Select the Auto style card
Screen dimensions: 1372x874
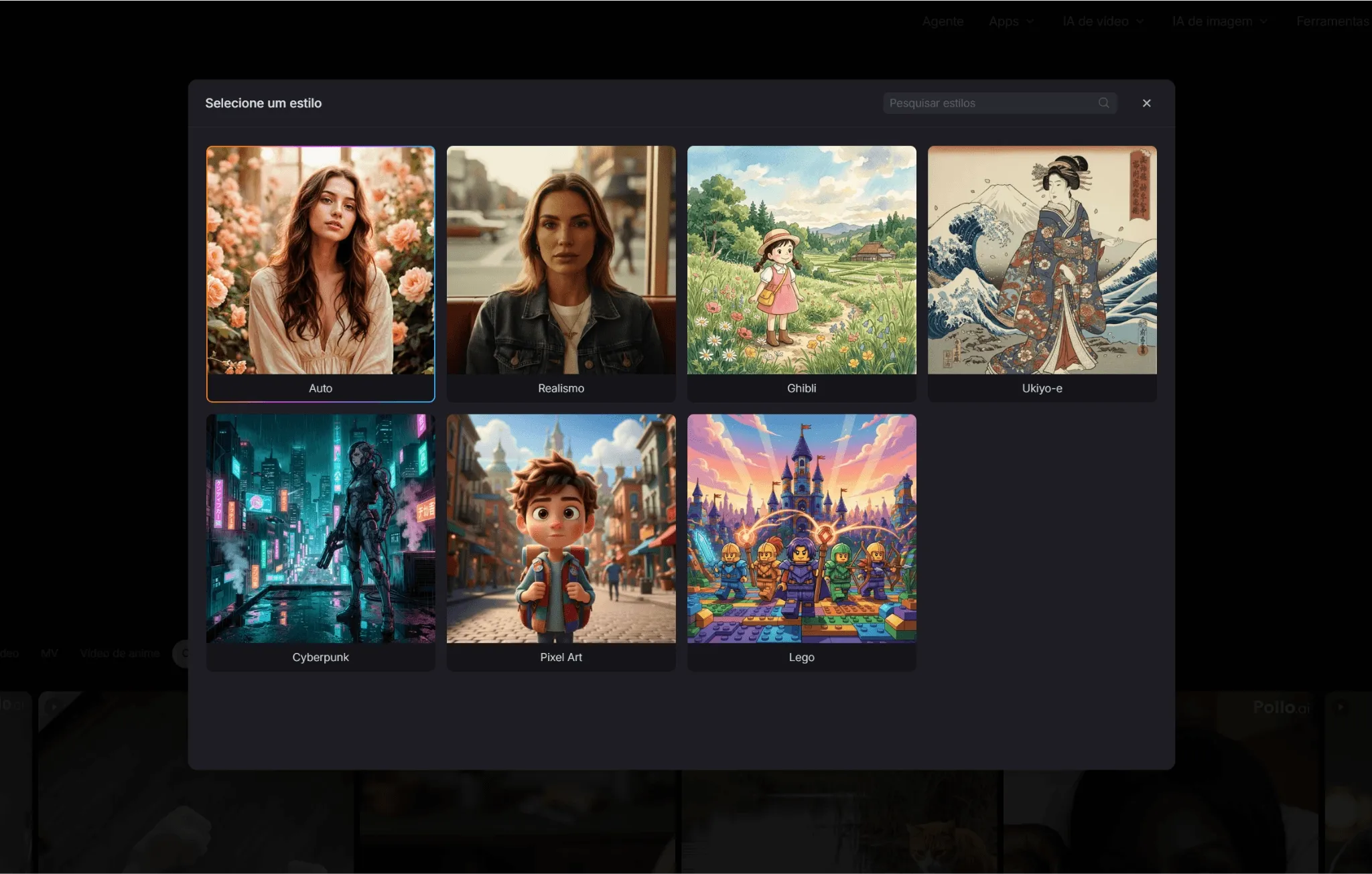pos(321,274)
